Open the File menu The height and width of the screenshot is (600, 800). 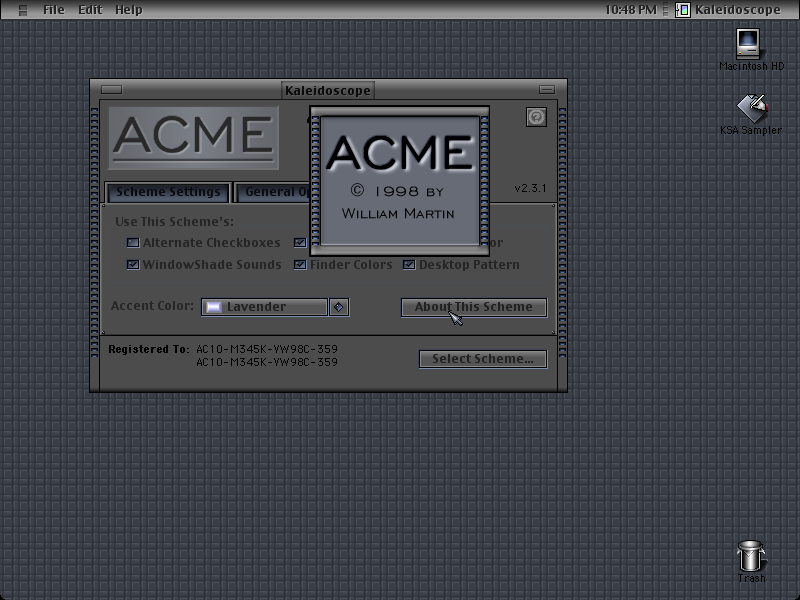54,10
